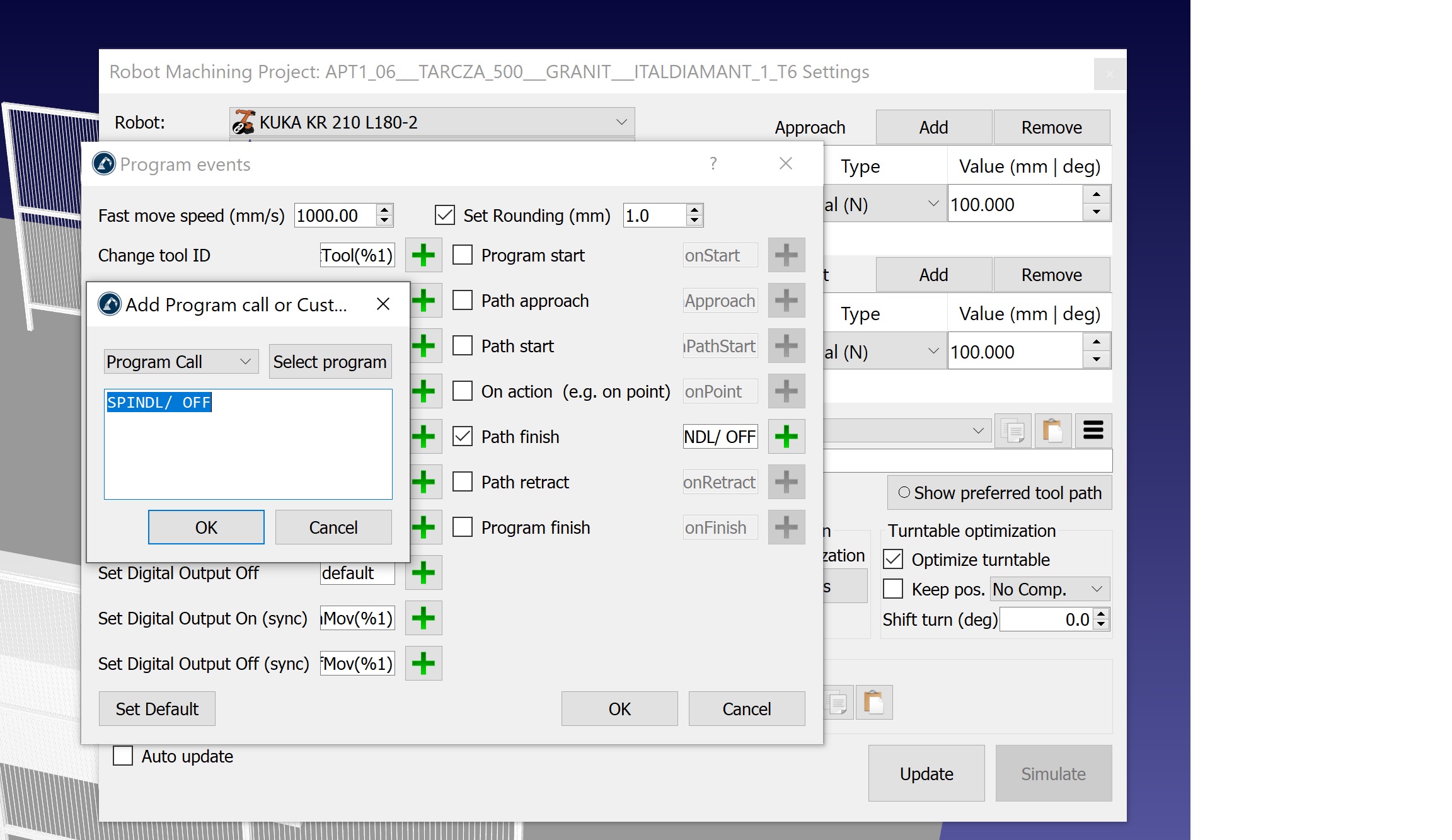Click green plus next to Change tool ID
This screenshot has width=1452, height=840.
click(423, 255)
